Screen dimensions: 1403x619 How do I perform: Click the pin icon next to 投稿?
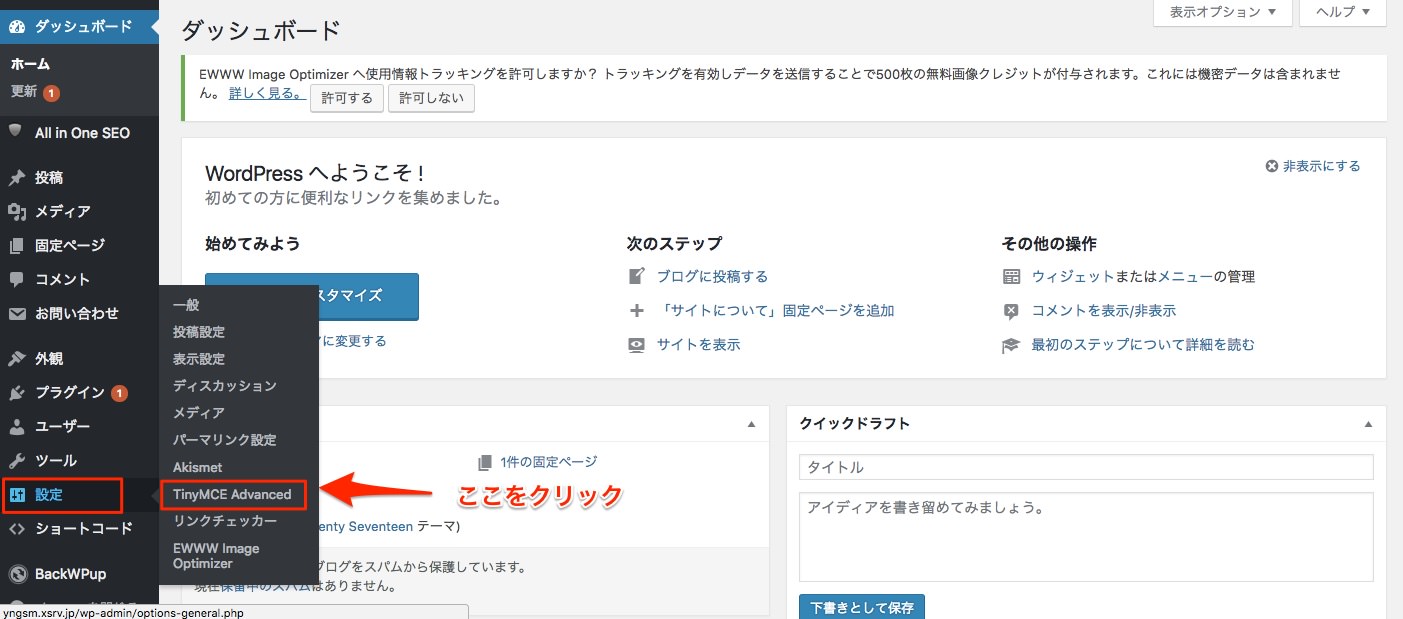click(x=16, y=178)
